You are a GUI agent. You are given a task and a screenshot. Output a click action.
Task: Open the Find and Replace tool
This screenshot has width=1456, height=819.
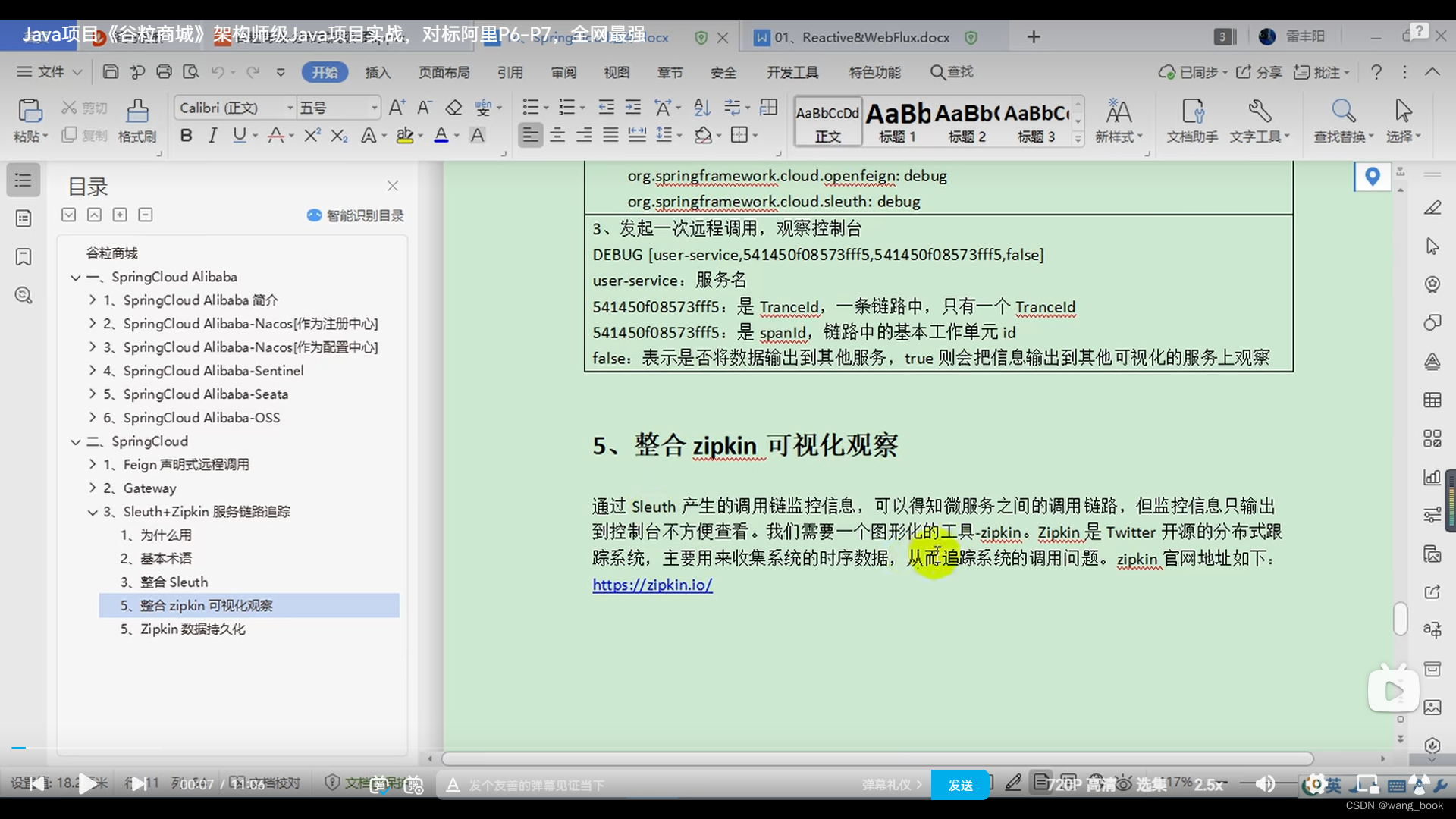tap(1342, 120)
